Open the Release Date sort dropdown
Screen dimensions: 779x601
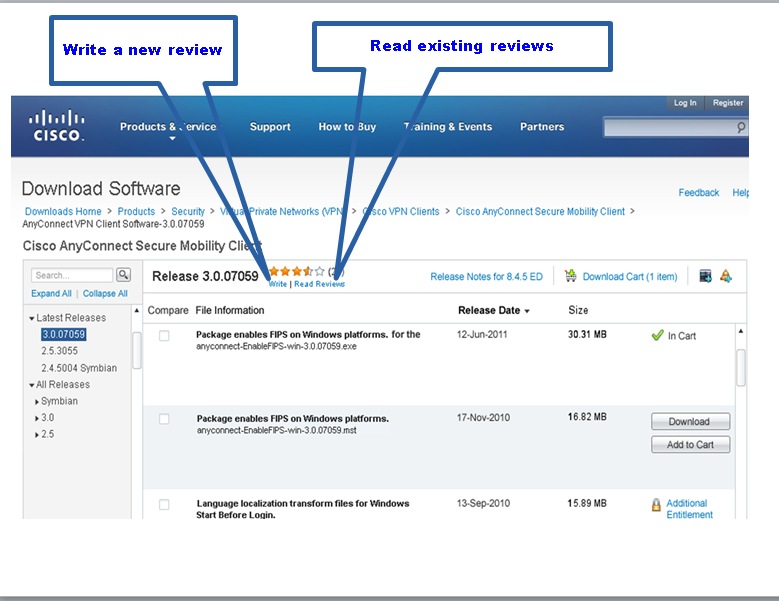point(527,311)
